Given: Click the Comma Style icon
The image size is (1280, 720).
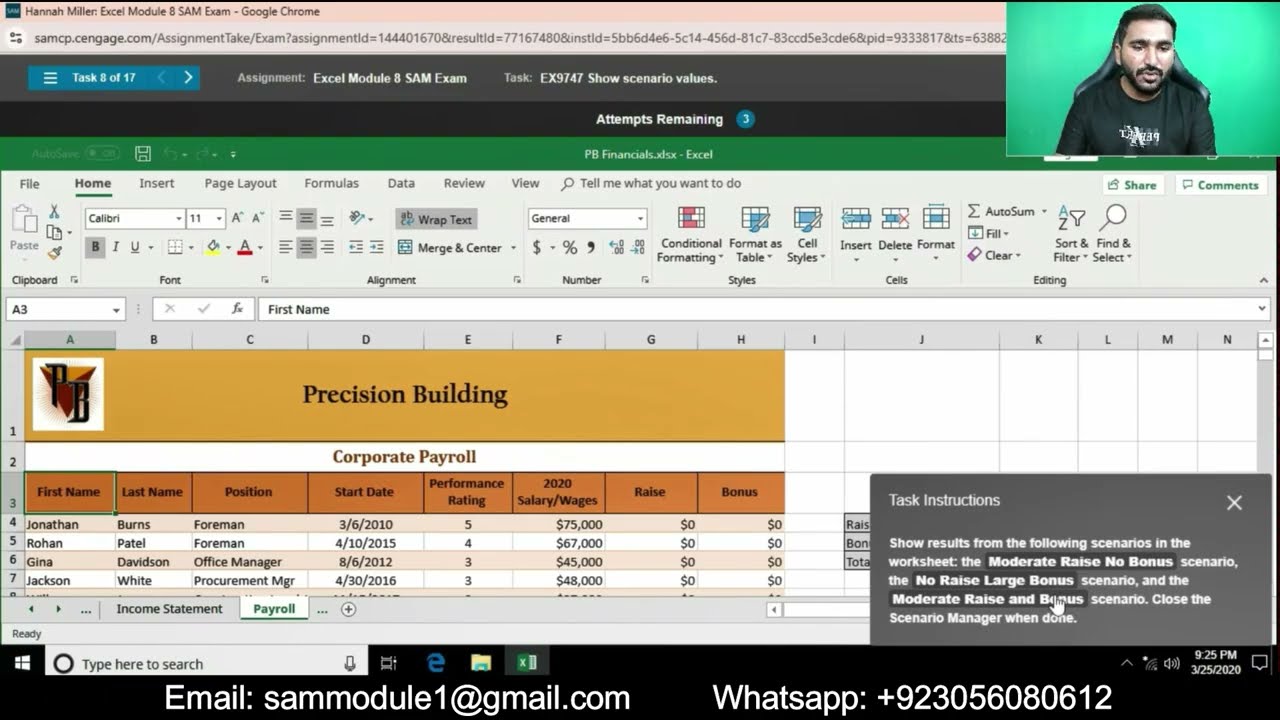Looking at the screenshot, I should pos(591,247).
